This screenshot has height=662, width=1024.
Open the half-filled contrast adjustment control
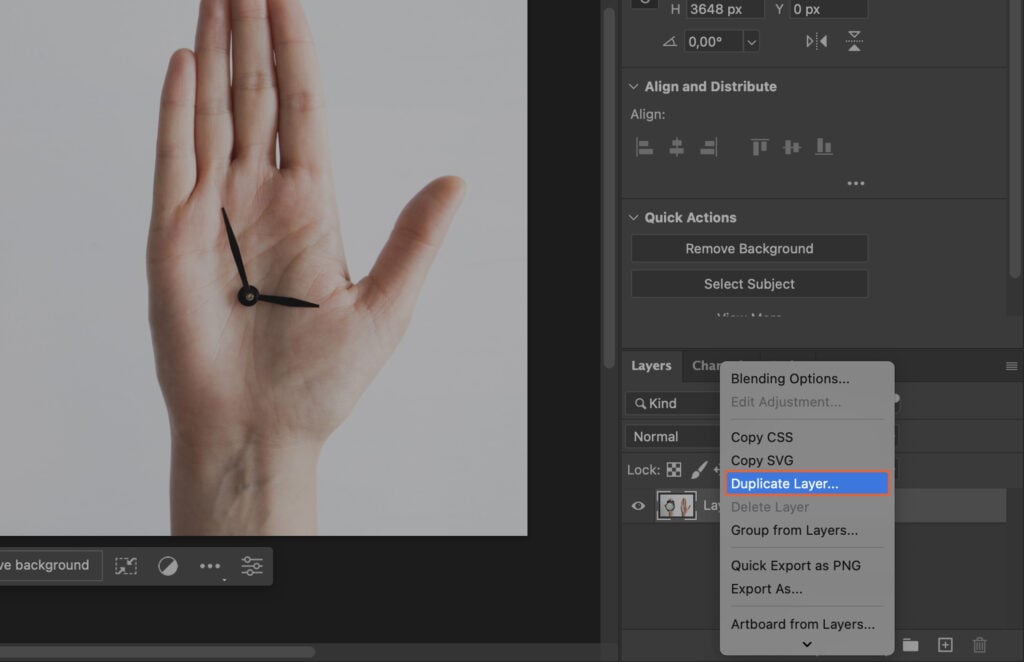pos(168,565)
